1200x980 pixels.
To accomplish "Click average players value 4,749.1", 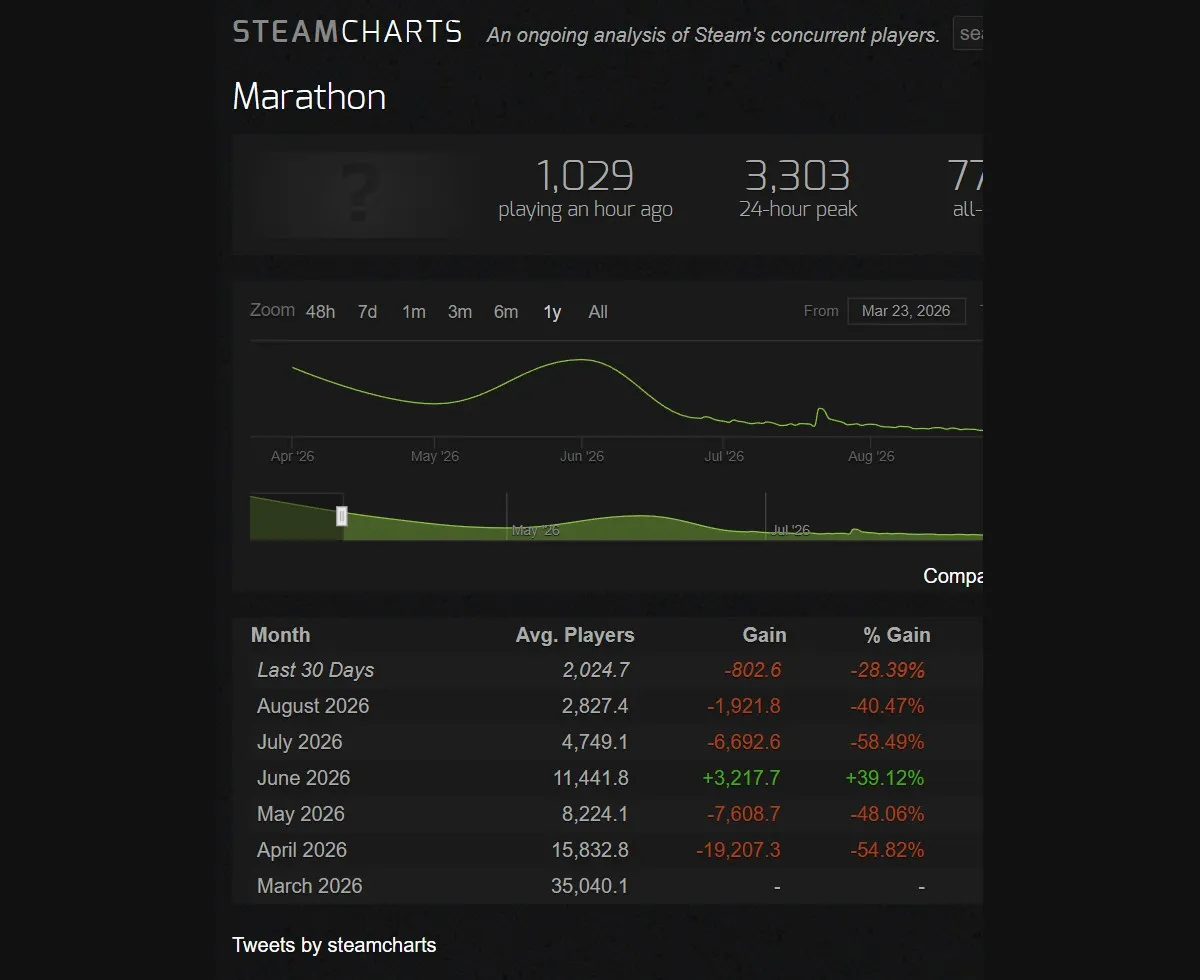I will (x=596, y=742).
